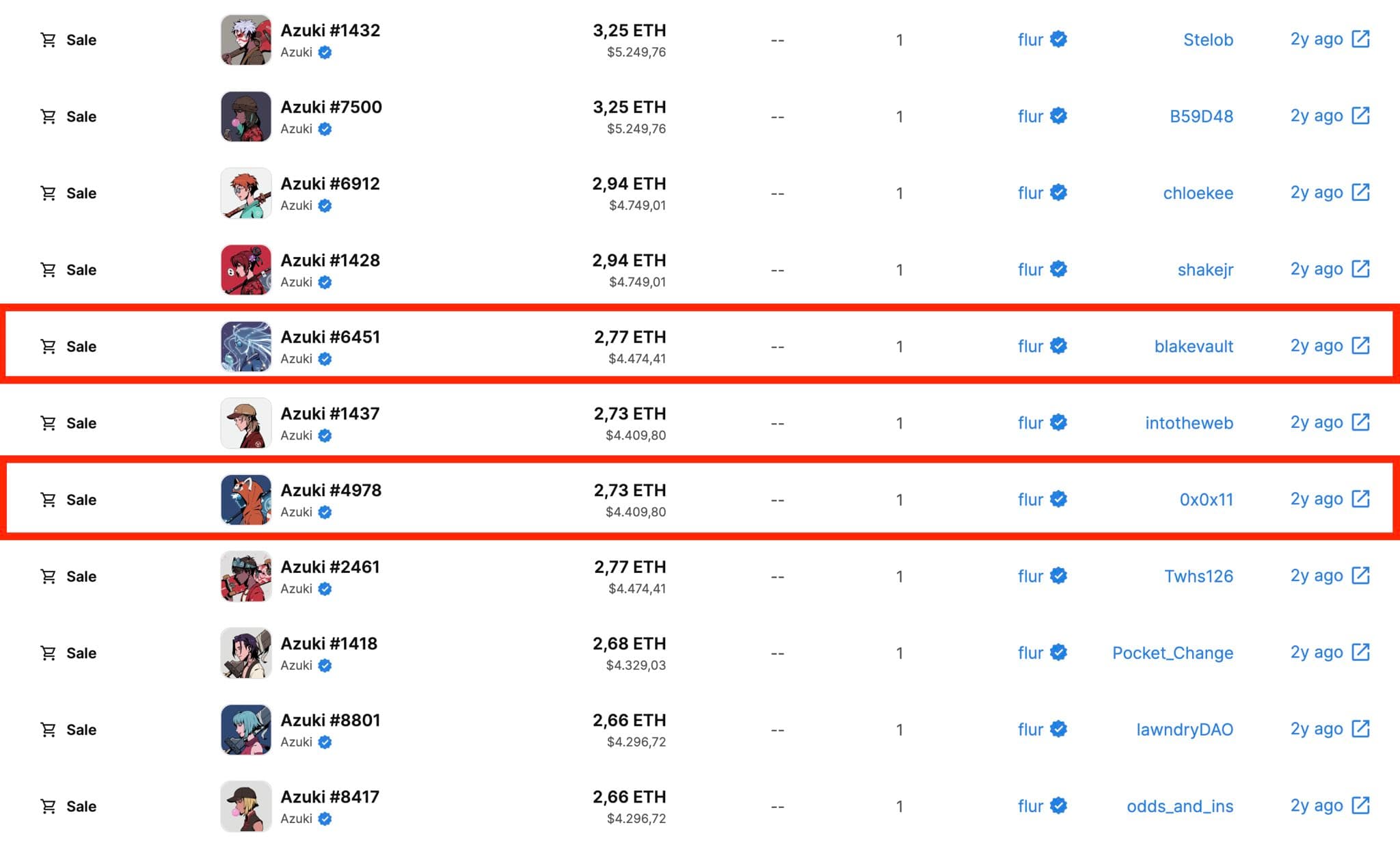Open external link icon for Azuki #8417 sale

coord(1360,805)
